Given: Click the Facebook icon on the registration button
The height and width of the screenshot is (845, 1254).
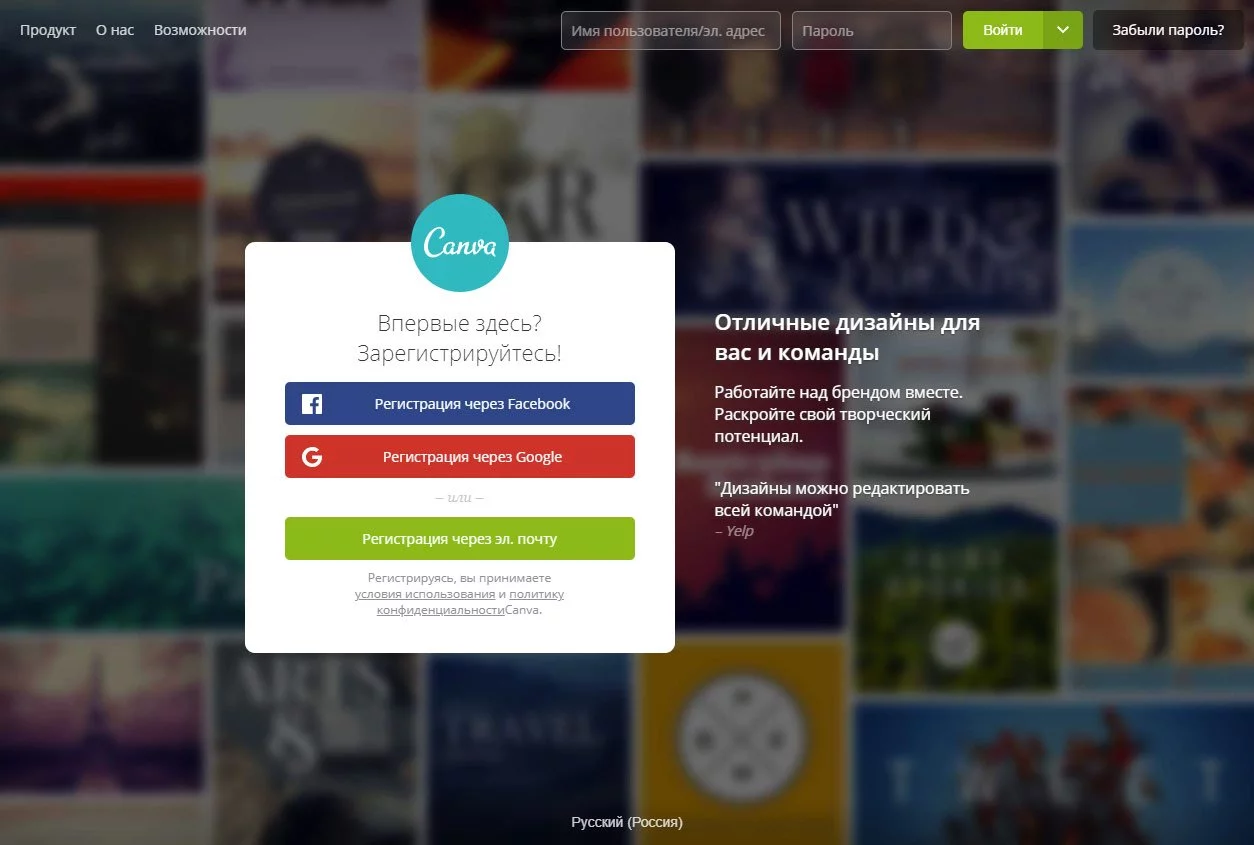Looking at the screenshot, I should pos(312,404).
